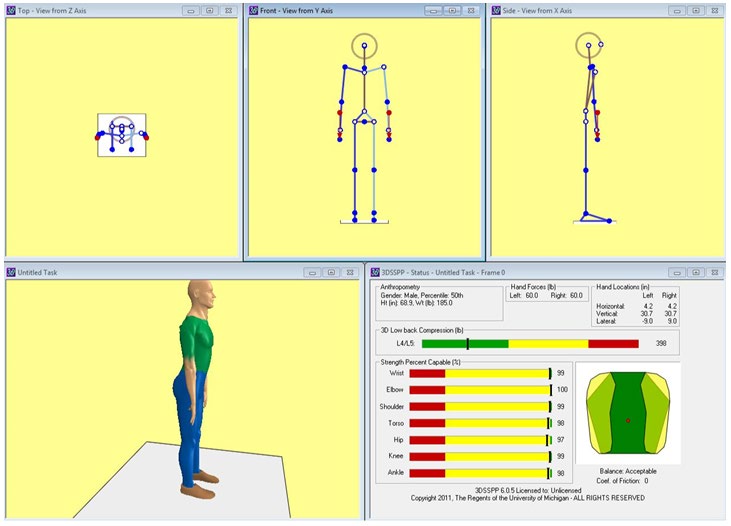Viewport: 731px width, 526px height.
Task: Click the 'Anthropometry' group label
Action: tap(400, 287)
